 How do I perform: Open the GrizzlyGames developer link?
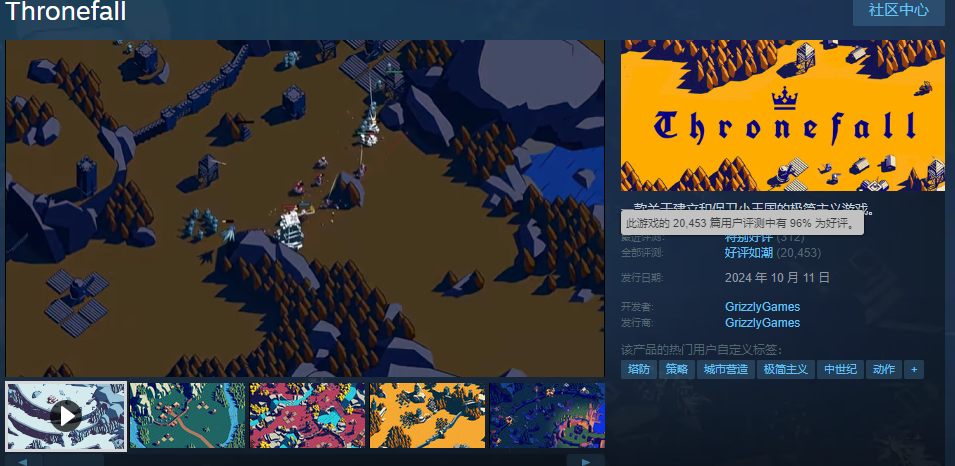pos(762,307)
